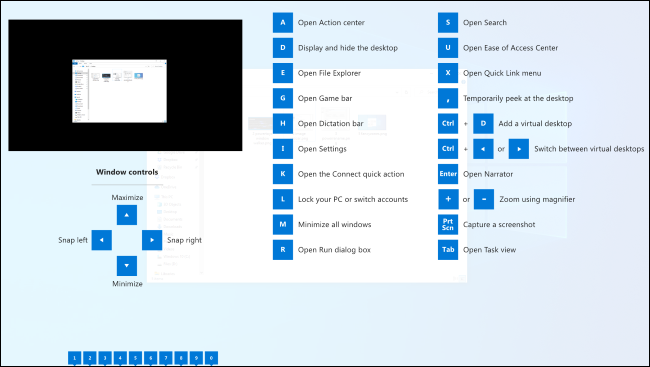
Task: Click the M key tile for Minimize all windows
Action: click(x=283, y=224)
